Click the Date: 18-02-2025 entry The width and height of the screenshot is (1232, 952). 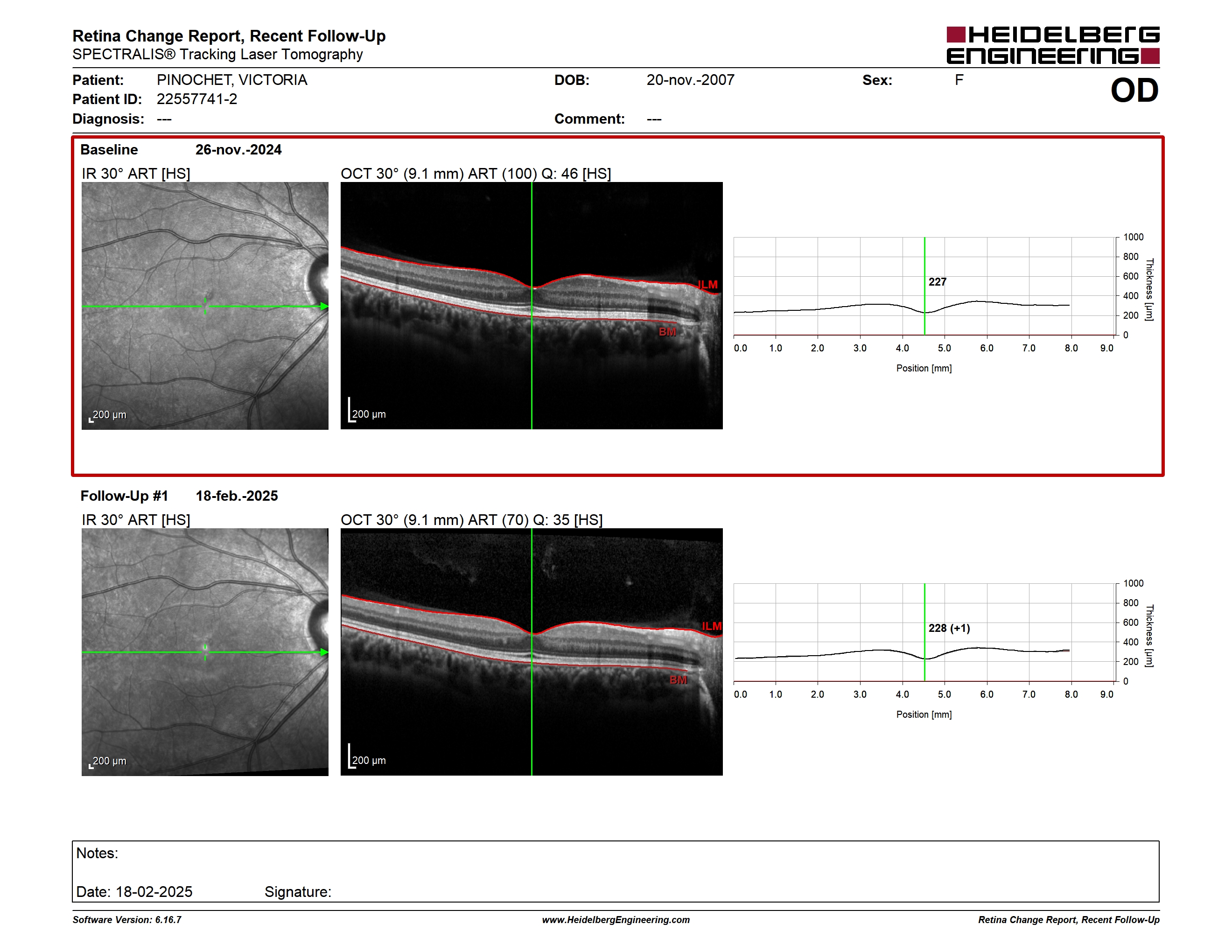[134, 892]
